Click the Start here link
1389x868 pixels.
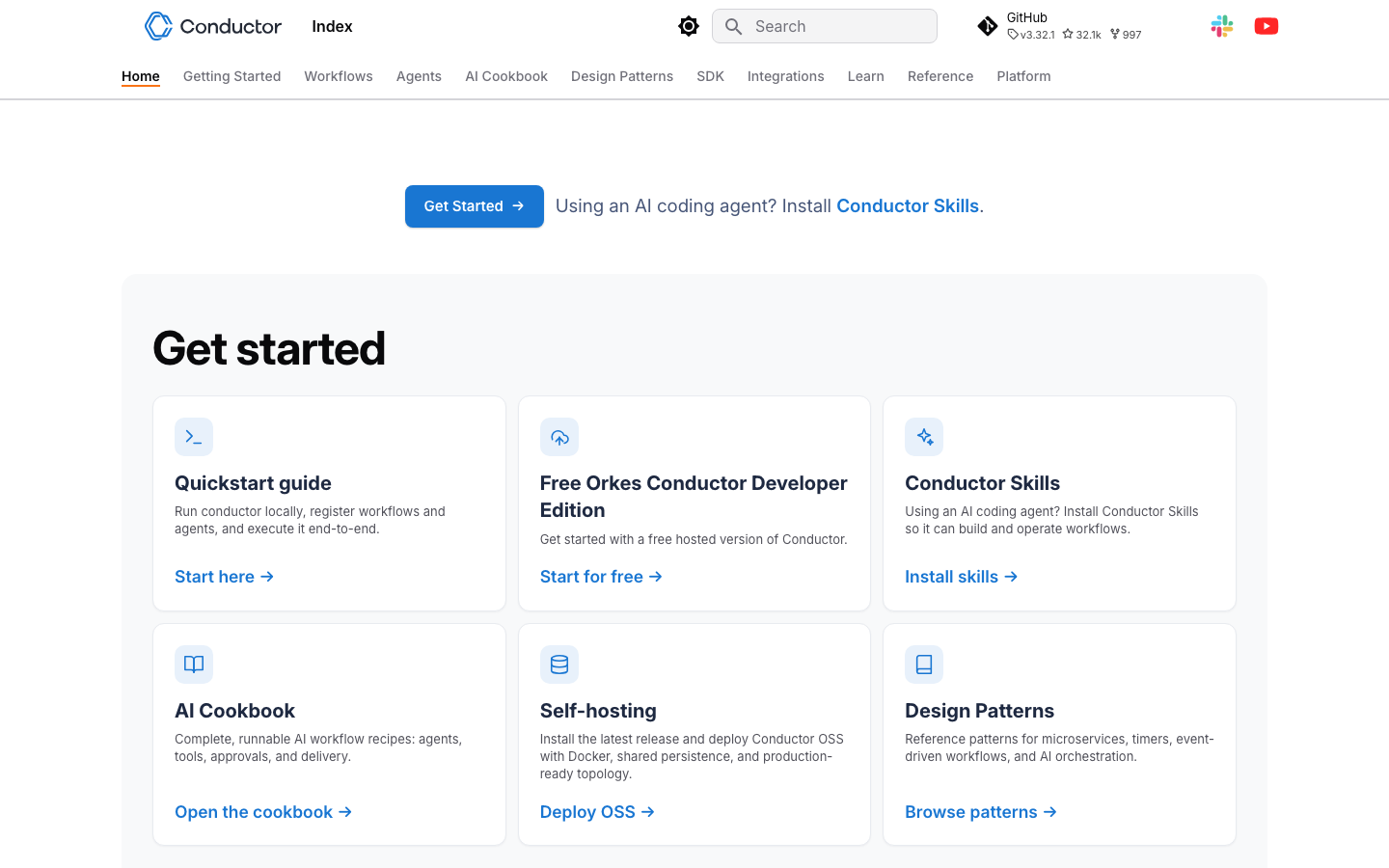click(x=225, y=577)
